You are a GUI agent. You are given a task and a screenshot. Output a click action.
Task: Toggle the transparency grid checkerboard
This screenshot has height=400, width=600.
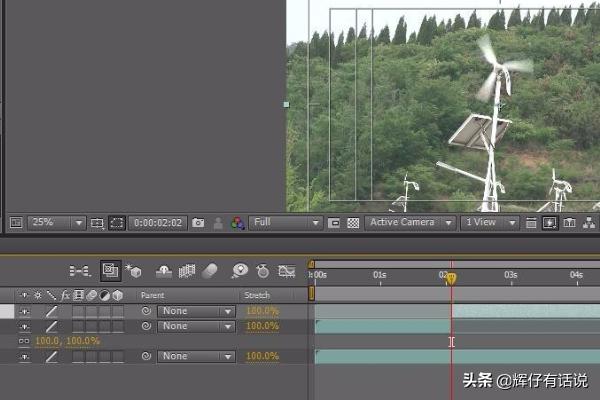pyautogui.click(x=353, y=223)
